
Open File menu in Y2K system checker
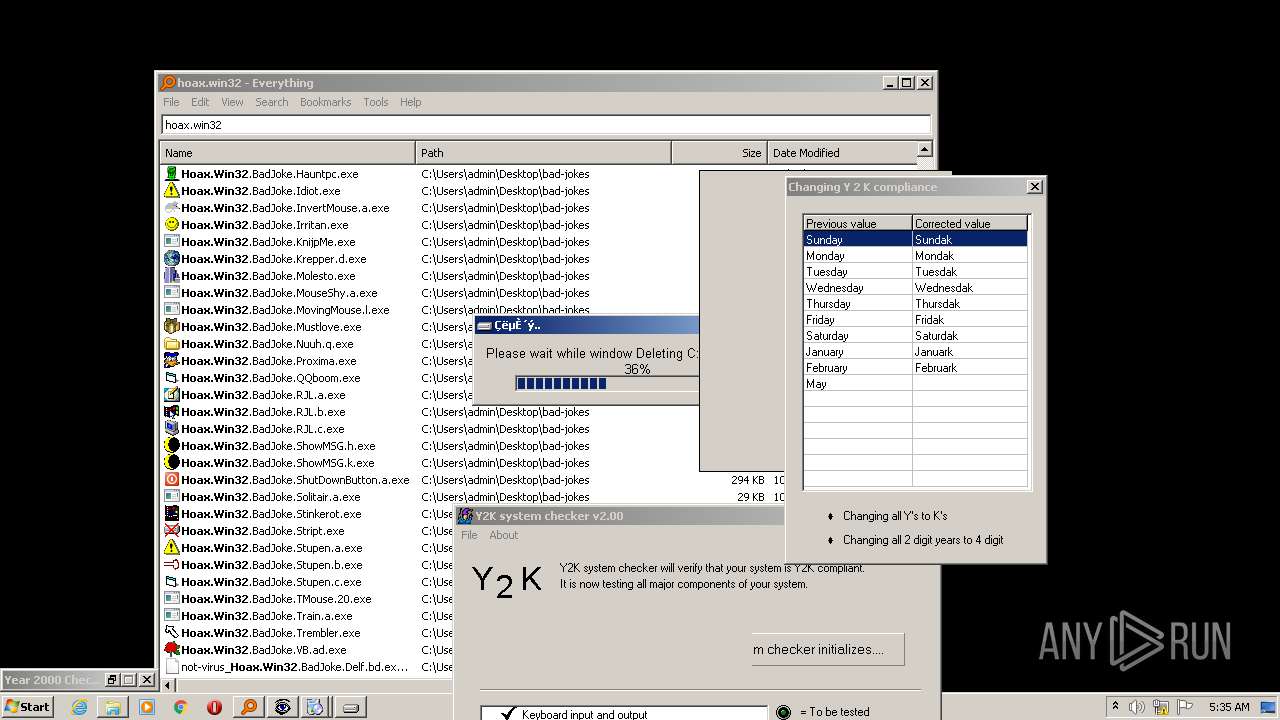tap(469, 535)
